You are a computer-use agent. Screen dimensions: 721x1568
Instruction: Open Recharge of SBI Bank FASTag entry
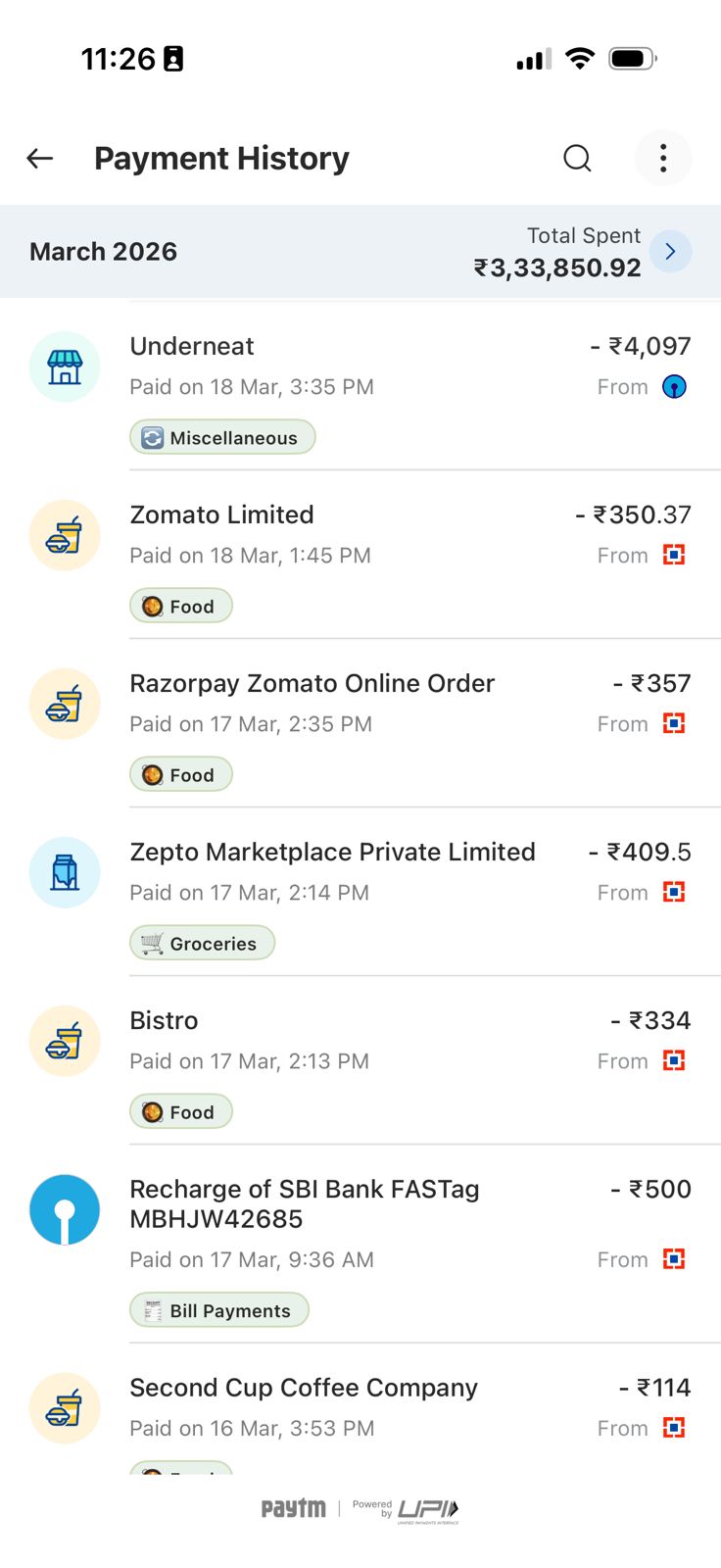(304, 1203)
